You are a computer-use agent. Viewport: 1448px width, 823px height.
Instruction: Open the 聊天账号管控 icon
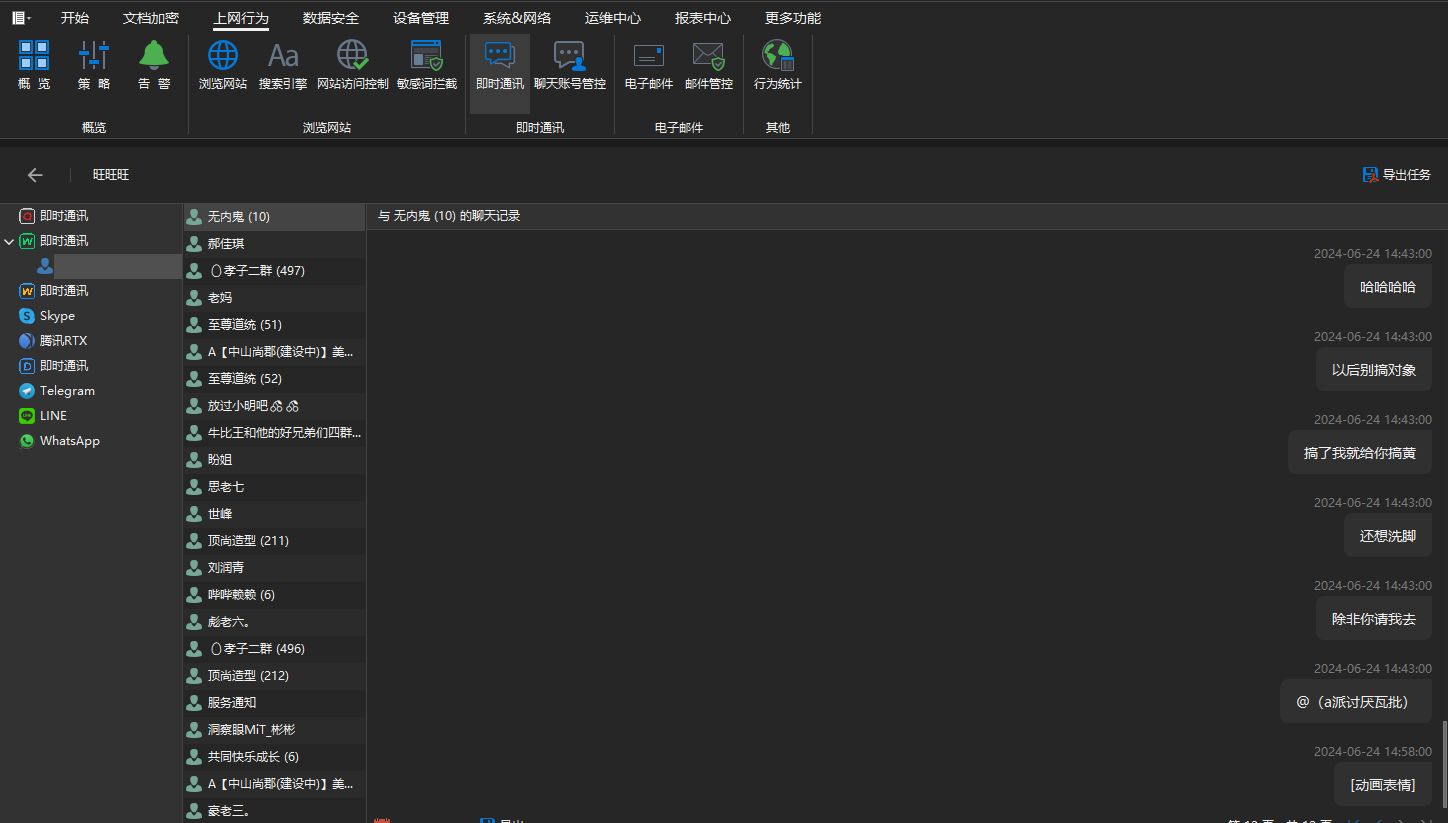click(x=570, y=65)
